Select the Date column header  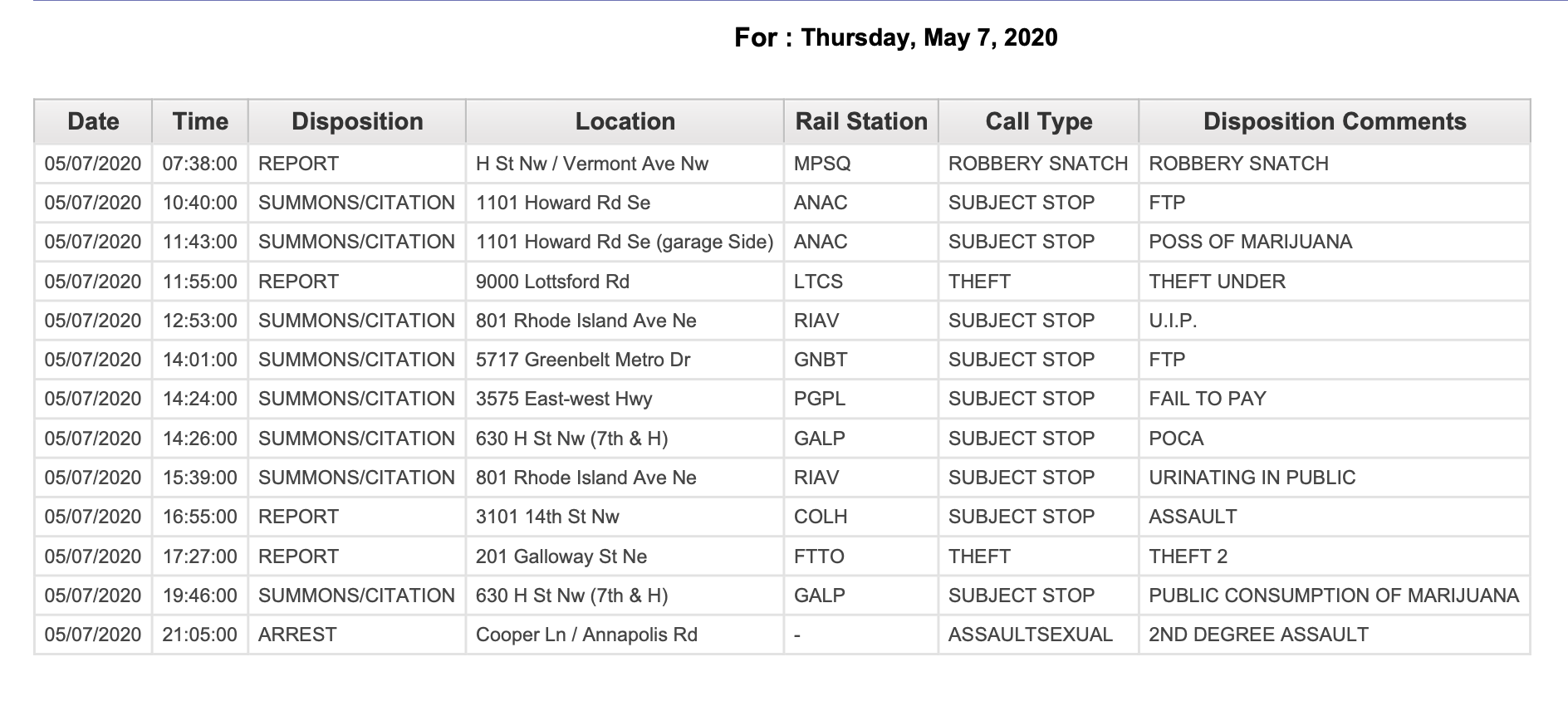(x=93, y=121)
